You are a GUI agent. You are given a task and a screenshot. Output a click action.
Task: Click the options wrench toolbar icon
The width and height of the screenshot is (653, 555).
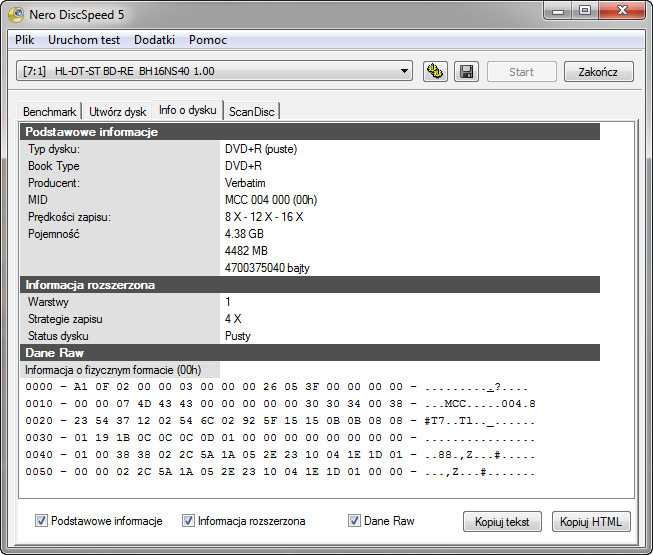[x=435, y=72]
